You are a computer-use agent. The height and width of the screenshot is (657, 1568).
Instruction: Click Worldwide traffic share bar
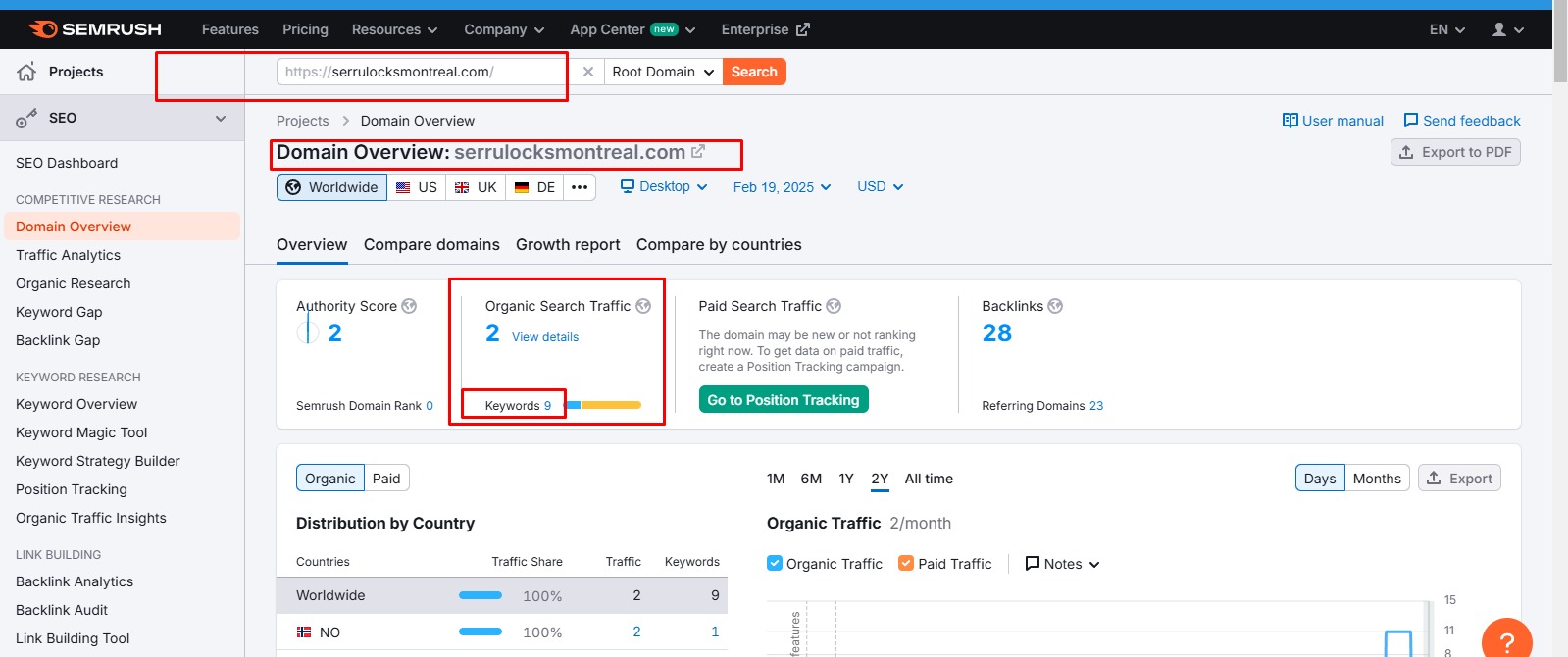[x=481, y=595]
